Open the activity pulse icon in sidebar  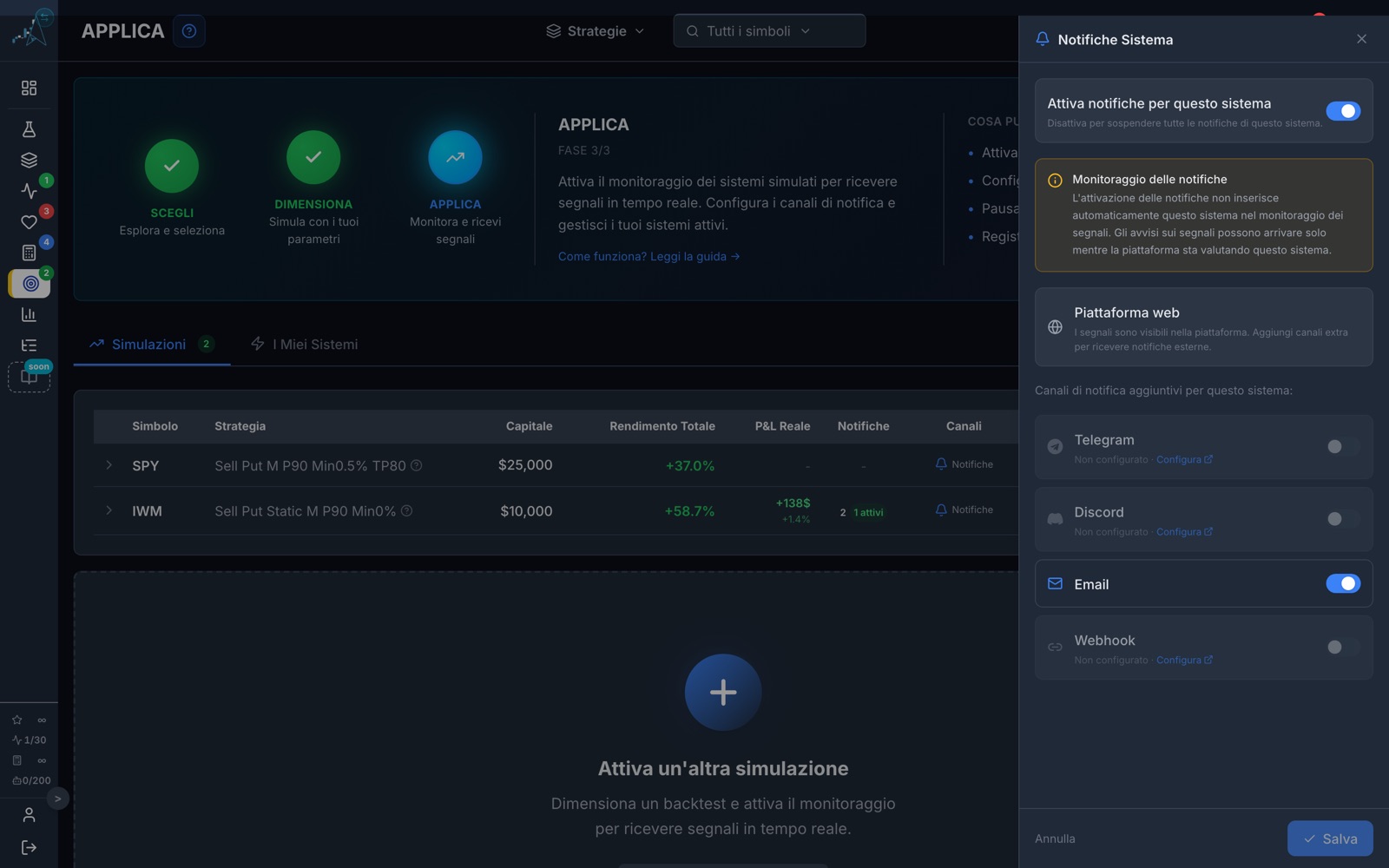(x=29, y=191)
